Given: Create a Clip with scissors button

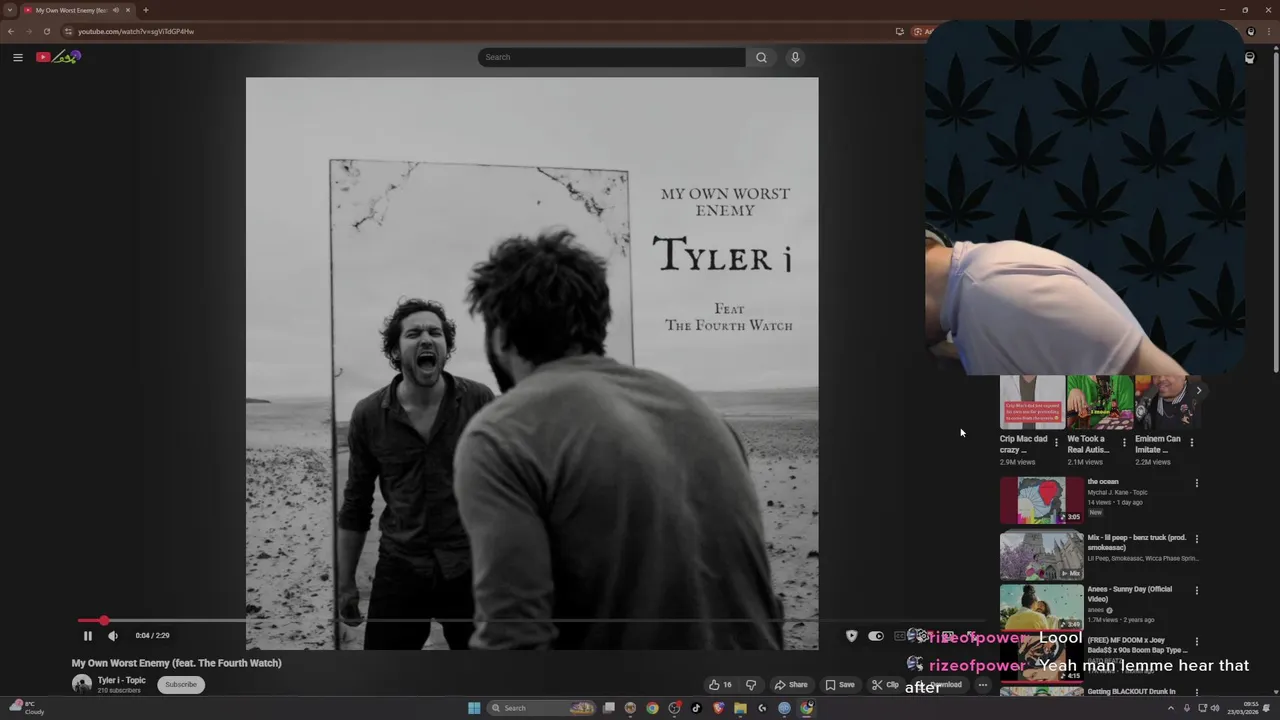Looking at the screenshot, I should point(886,685).
